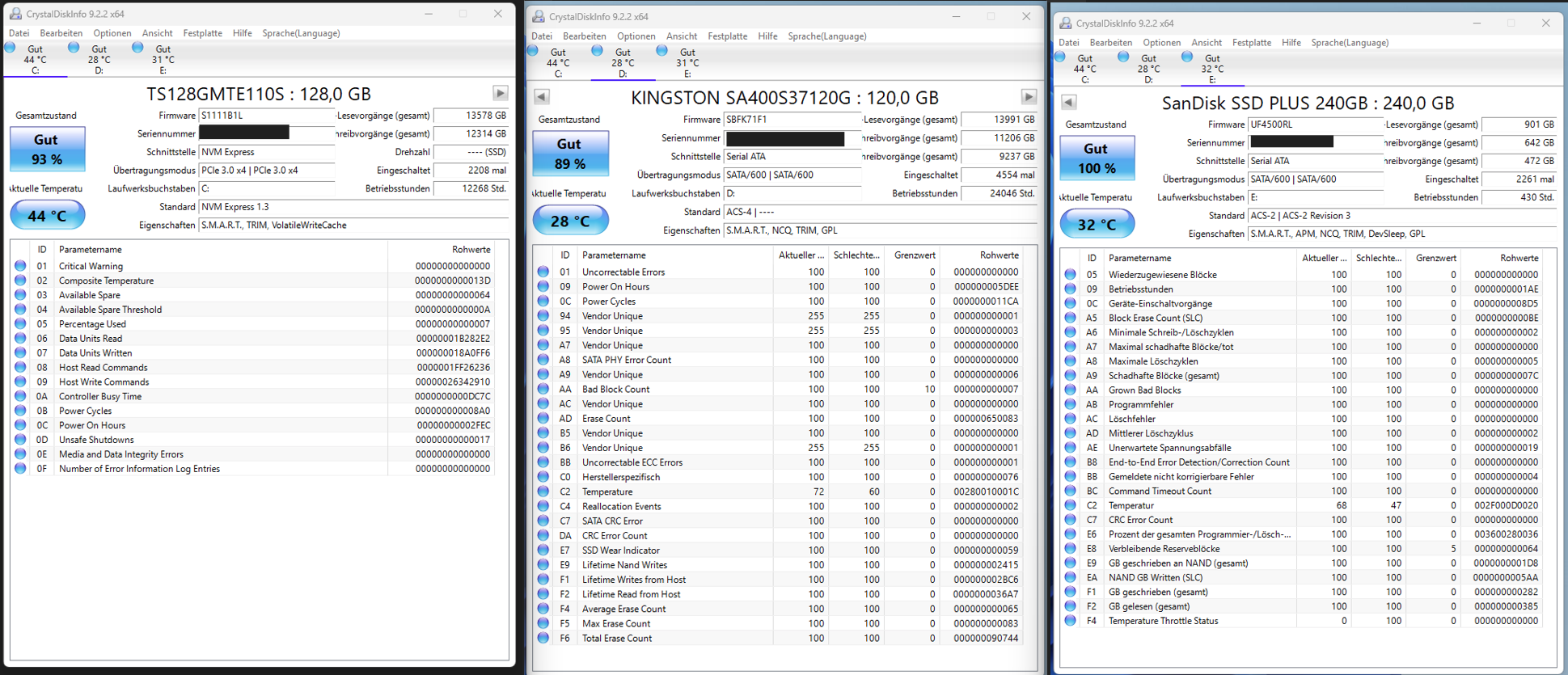Select NAND GB Written (SLC) row
This screenshot has width=1568, height=675.
(1302, 578)
